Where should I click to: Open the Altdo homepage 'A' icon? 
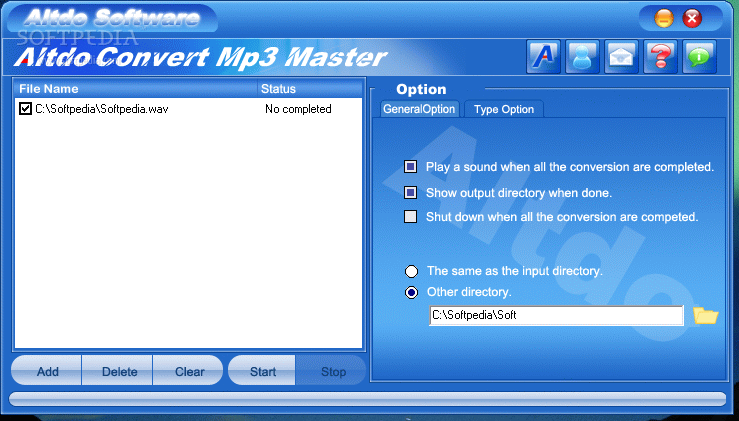(543, 57)
